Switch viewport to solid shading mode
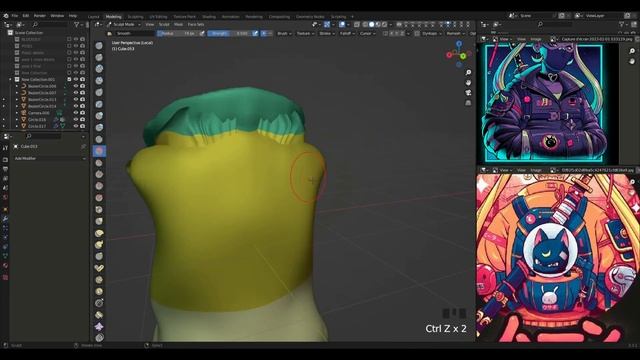This screenshot has height=360, width=640. tap(371, 24)
